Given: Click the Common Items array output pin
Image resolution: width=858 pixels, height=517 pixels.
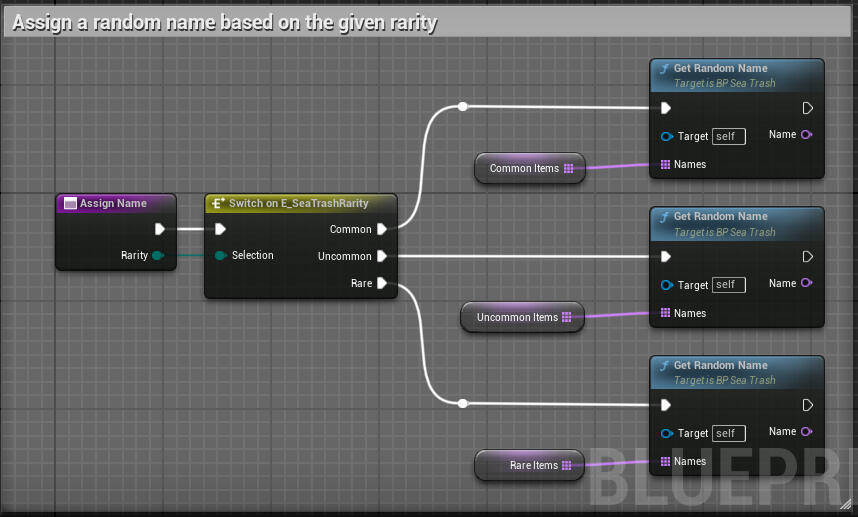Looking at the screenshot, I should coord(568,169).
